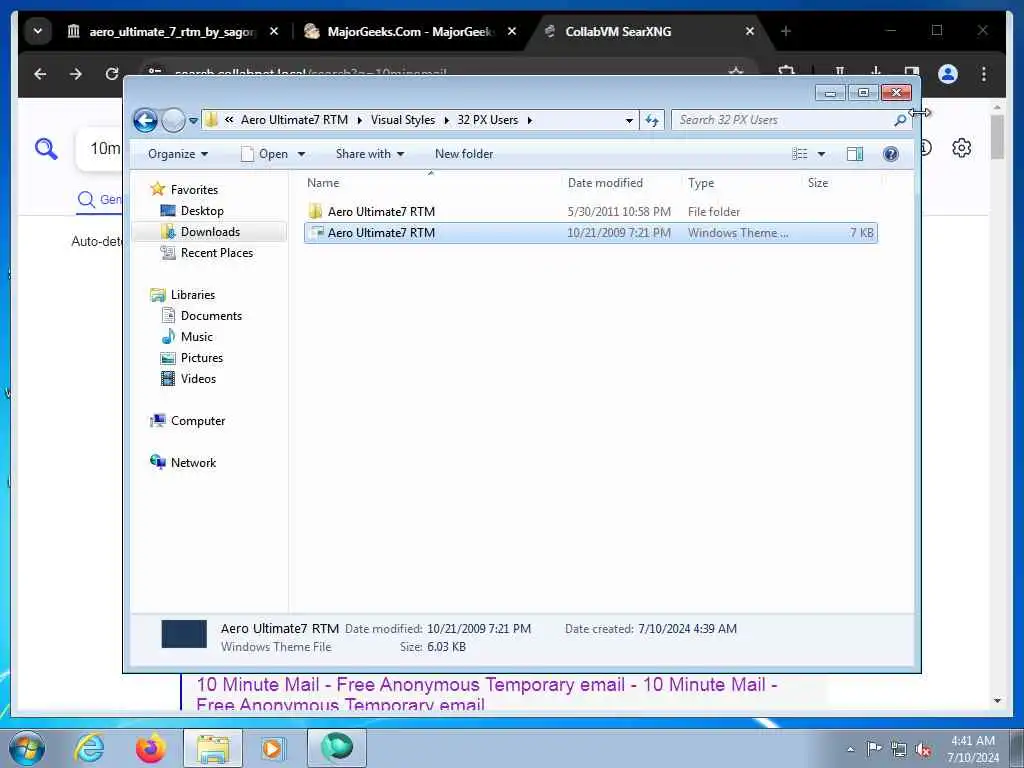Reload the browser page
The width and height of the screenshot is (1024, 768).
pos(112,74)
